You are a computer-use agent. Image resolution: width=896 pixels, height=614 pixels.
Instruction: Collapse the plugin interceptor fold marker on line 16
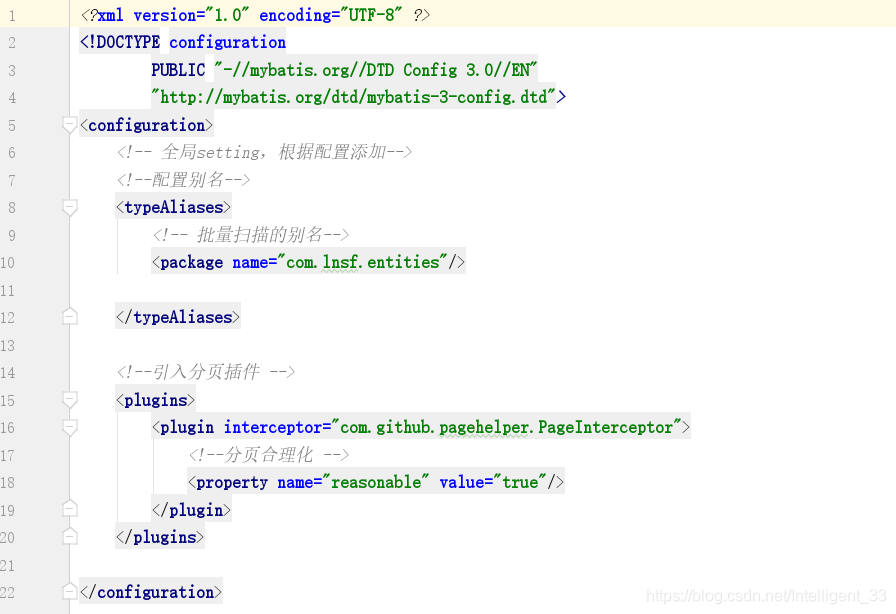69,427
